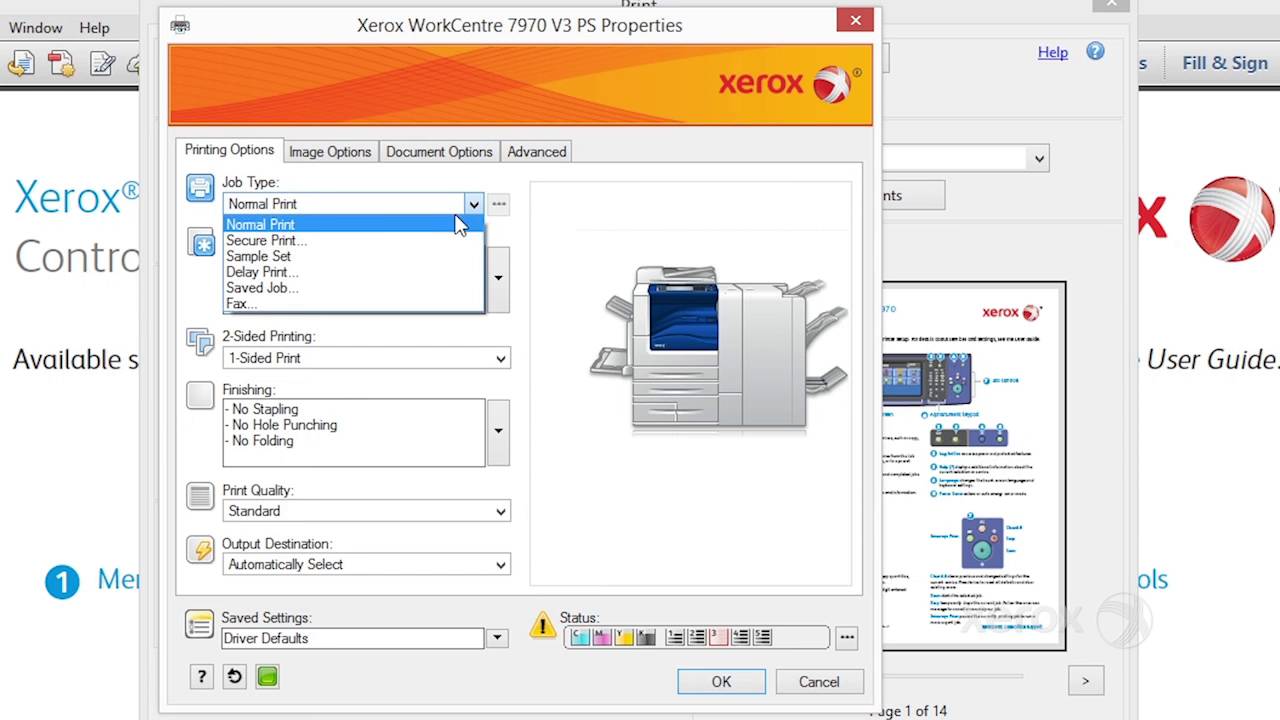
Task: Click the Output Destination lightning icon
Action: coord(200,549)
